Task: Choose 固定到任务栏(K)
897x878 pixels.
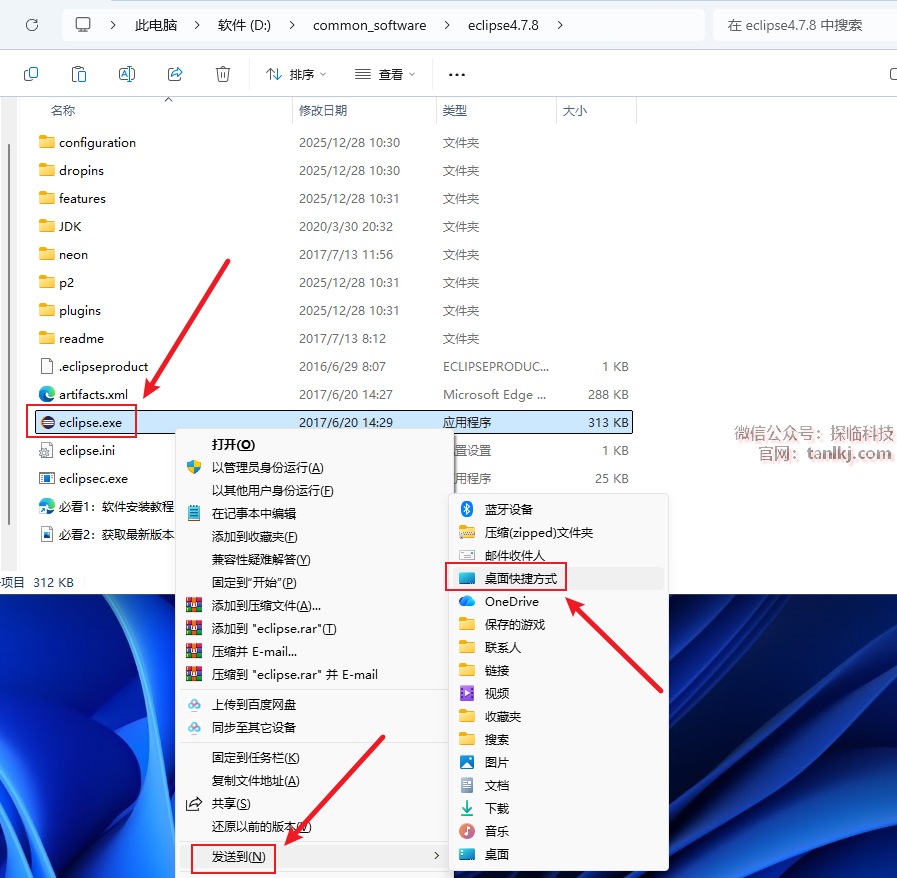Action: pyautogui.click(x=255, y=758)
